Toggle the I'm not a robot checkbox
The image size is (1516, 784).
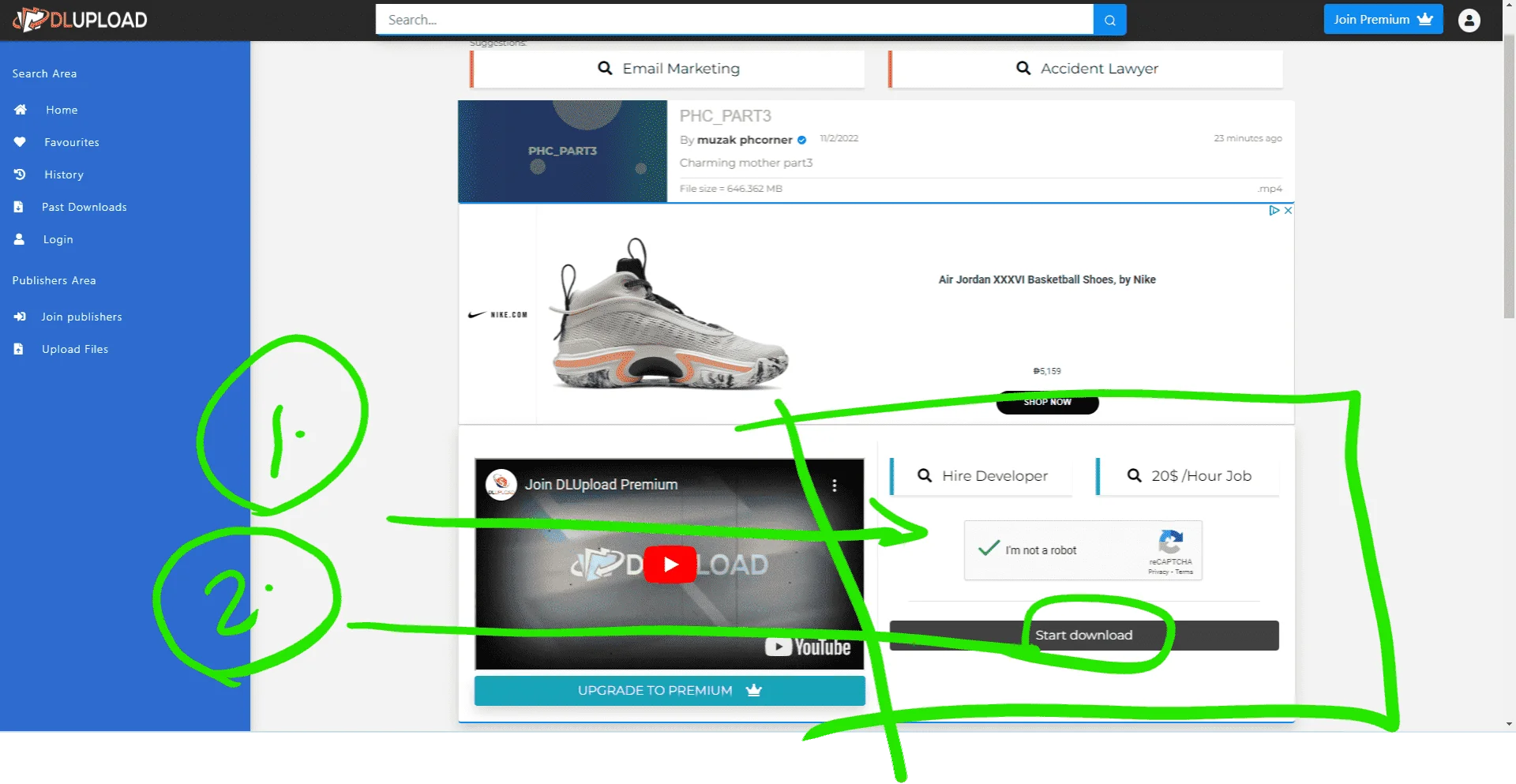coord(989,550)
